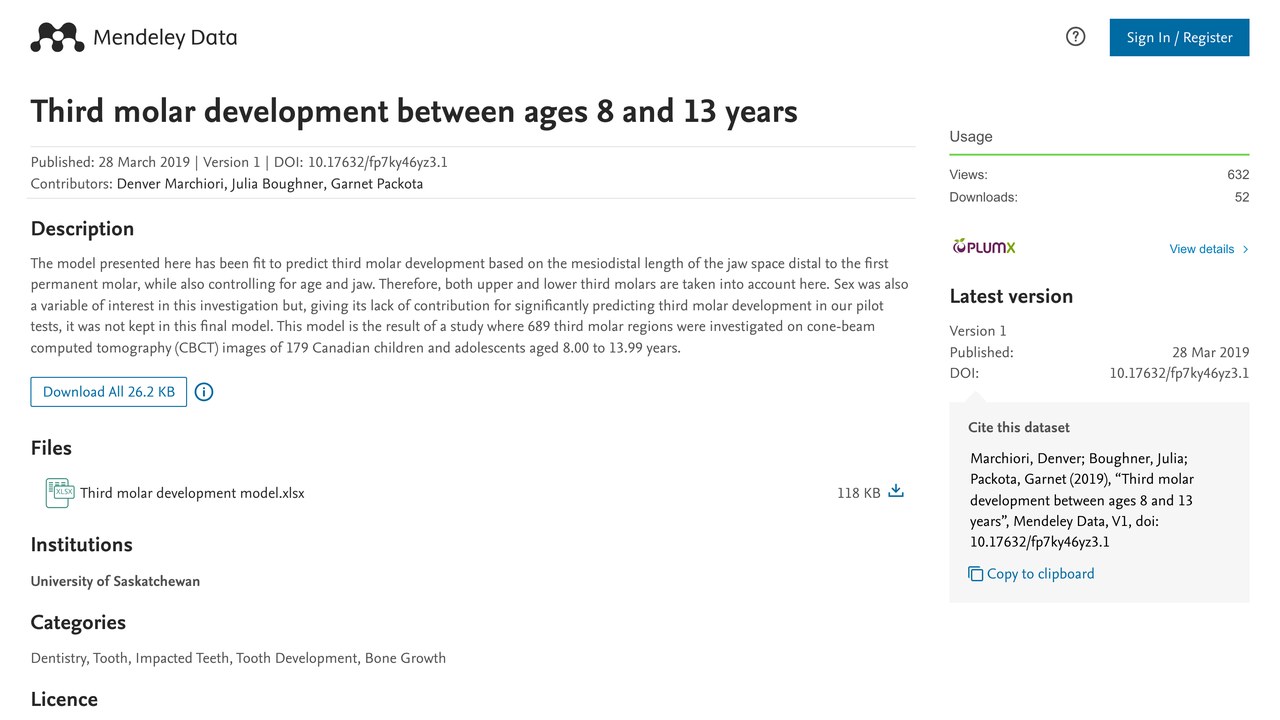Click the University of Saskatchewan institution
The image size is (1280, 720).
[115, 581]
